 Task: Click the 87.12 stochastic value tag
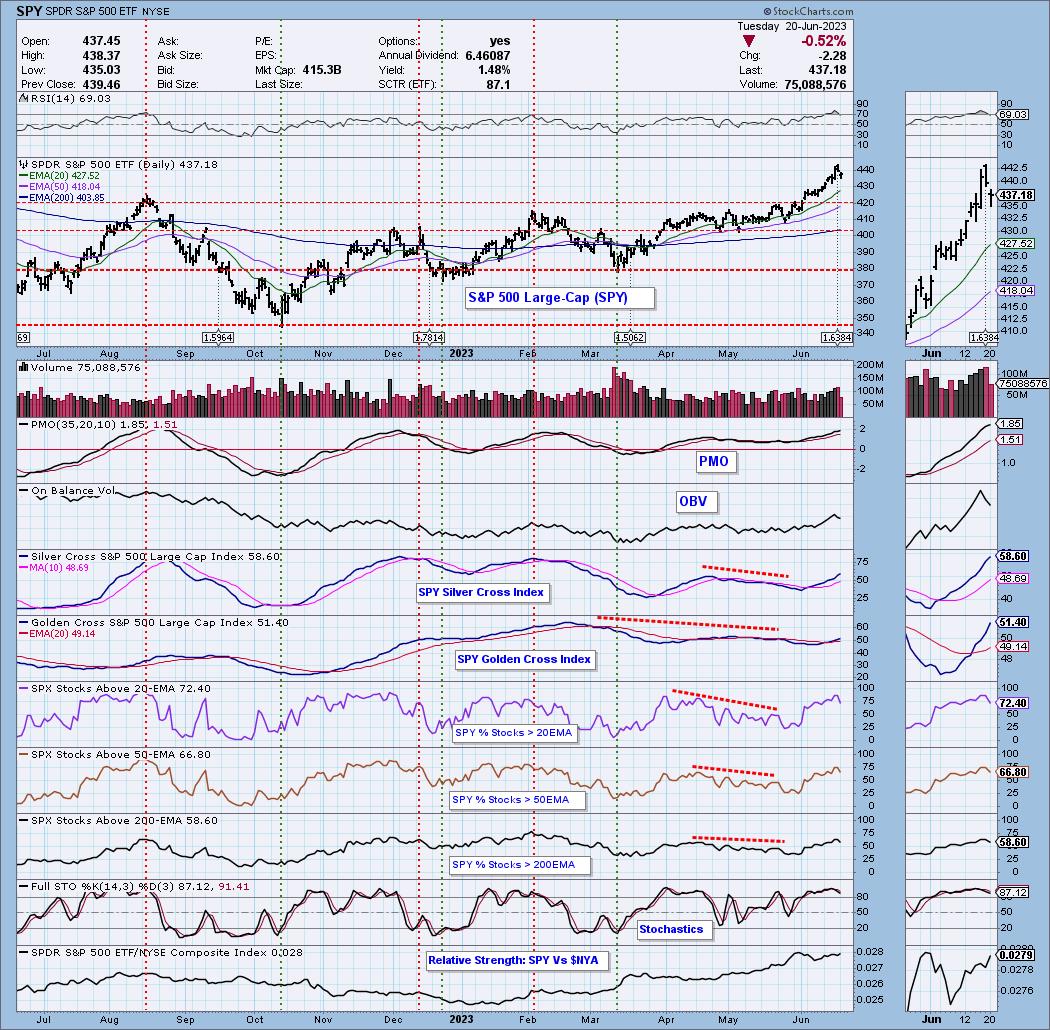pos(1012,893)
